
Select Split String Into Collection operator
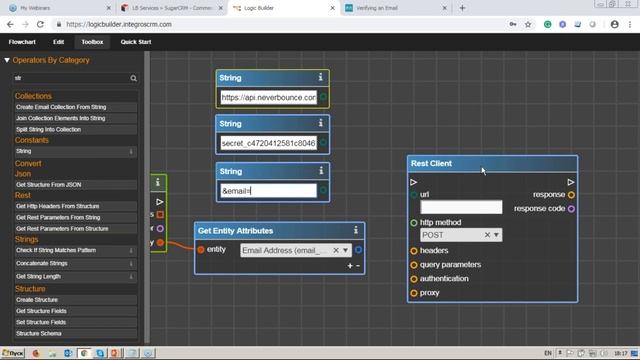(76, 129)
